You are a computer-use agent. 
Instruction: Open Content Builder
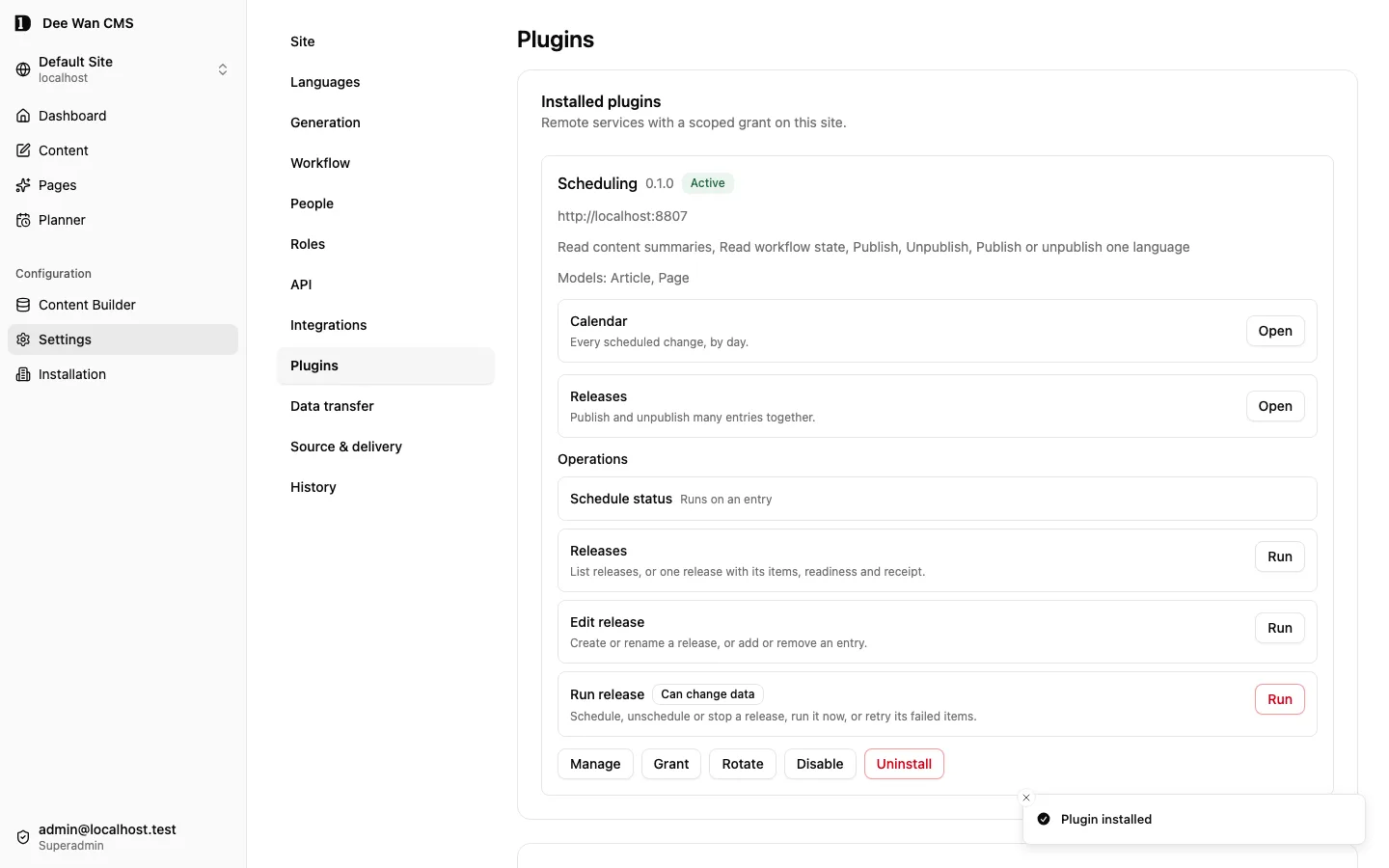click(x=123, y=305)
